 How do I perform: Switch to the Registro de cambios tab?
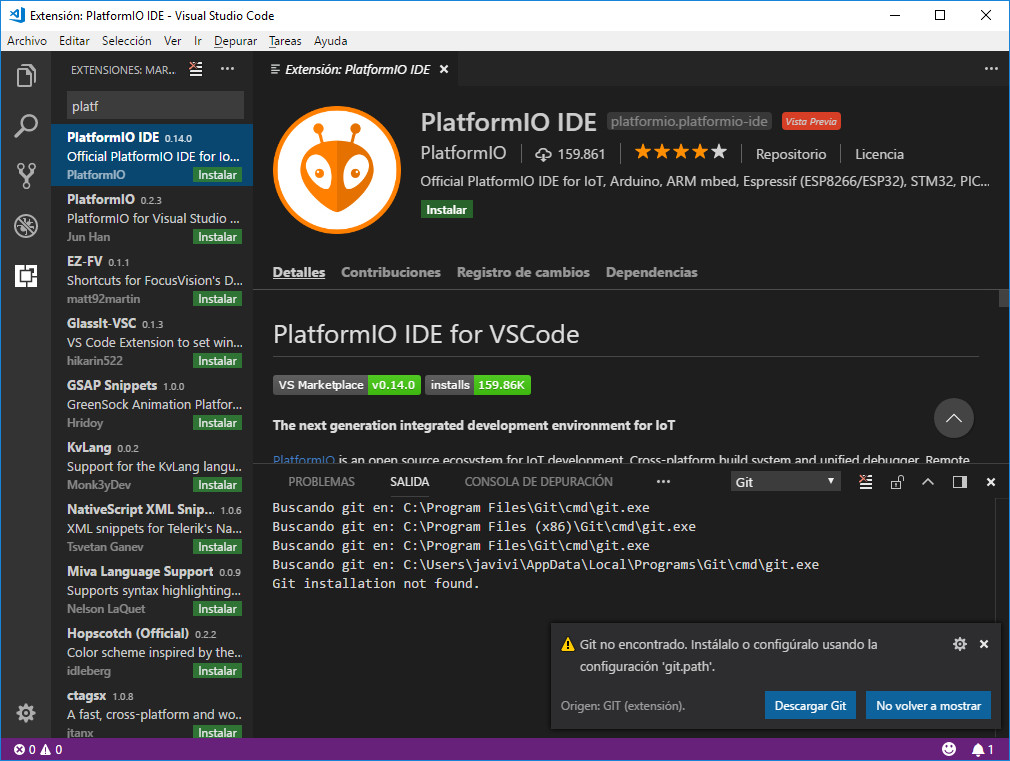point(523,272)
